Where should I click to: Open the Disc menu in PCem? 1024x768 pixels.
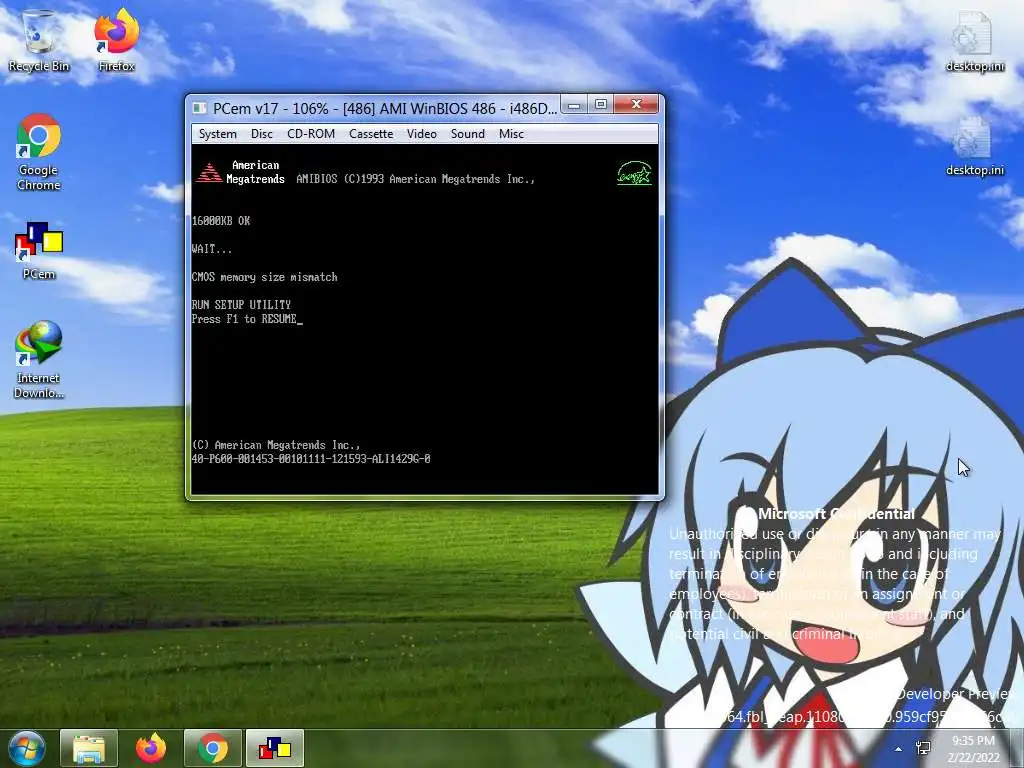pos(261,134)
